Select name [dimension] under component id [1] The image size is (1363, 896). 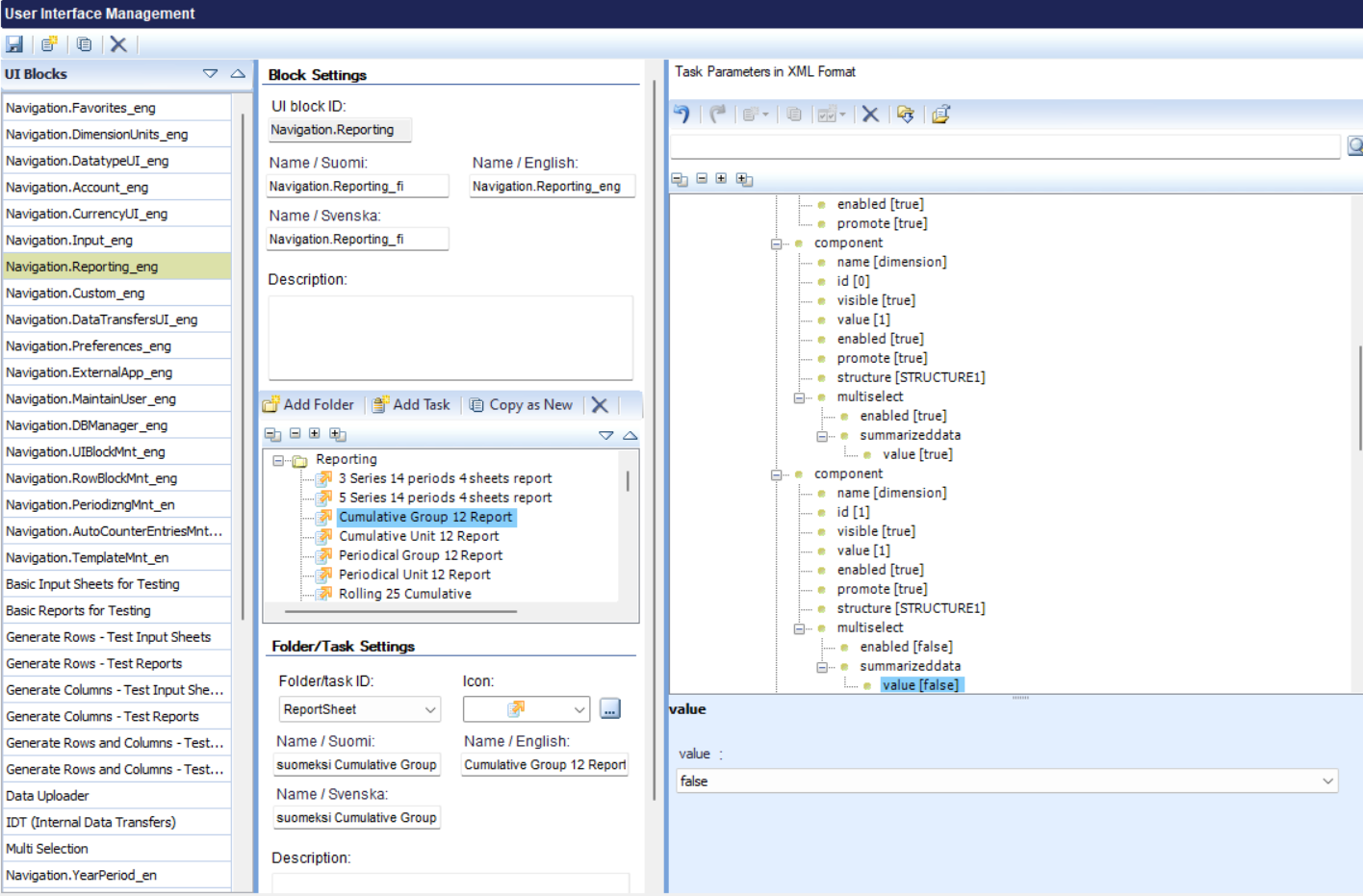click(x=891, y=493)
